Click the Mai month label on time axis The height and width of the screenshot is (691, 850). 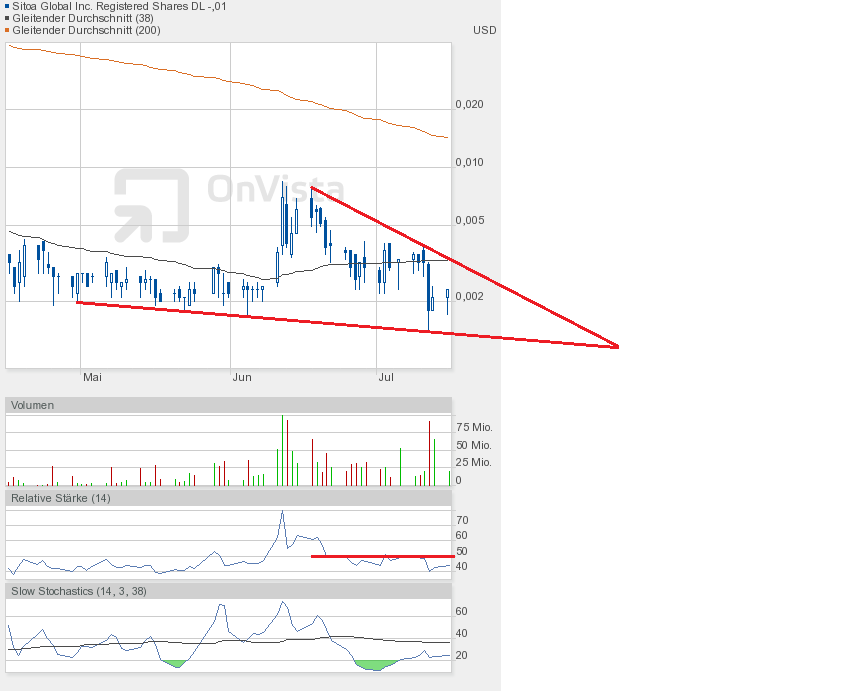pyautogui.click(x=92, y=377)
